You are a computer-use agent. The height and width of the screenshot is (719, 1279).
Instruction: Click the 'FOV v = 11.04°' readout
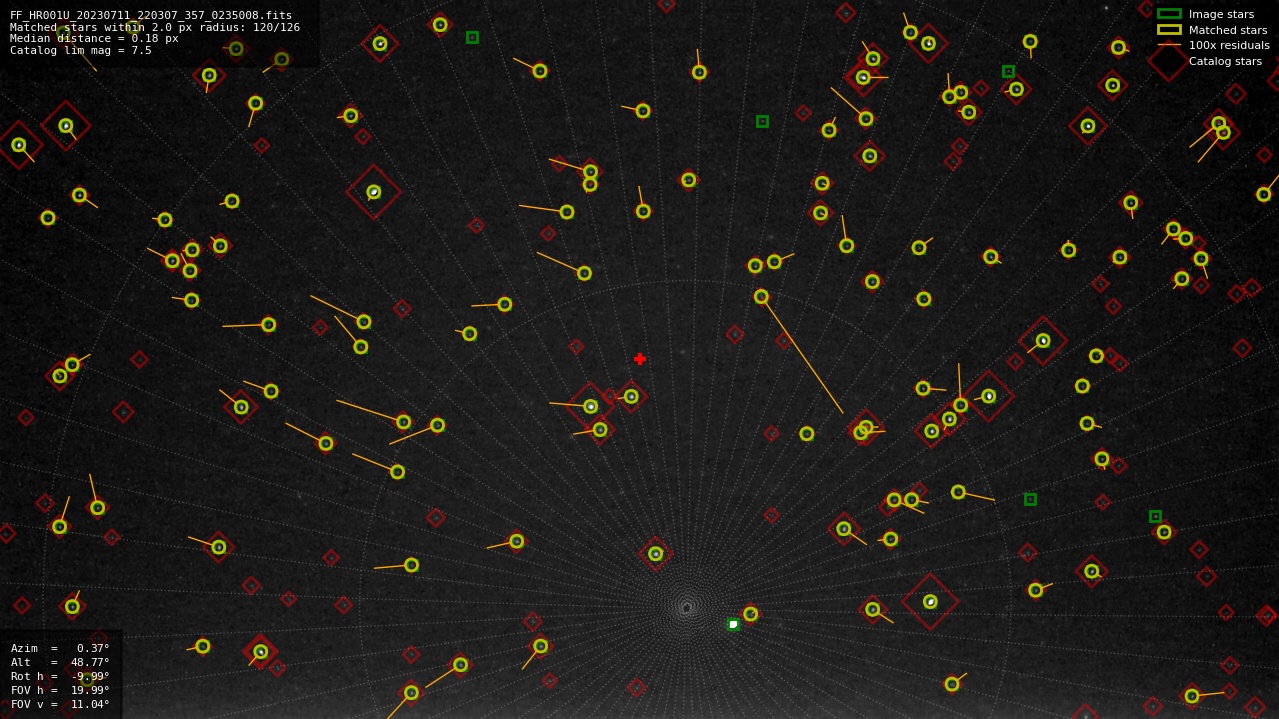(x=60, y=704)
